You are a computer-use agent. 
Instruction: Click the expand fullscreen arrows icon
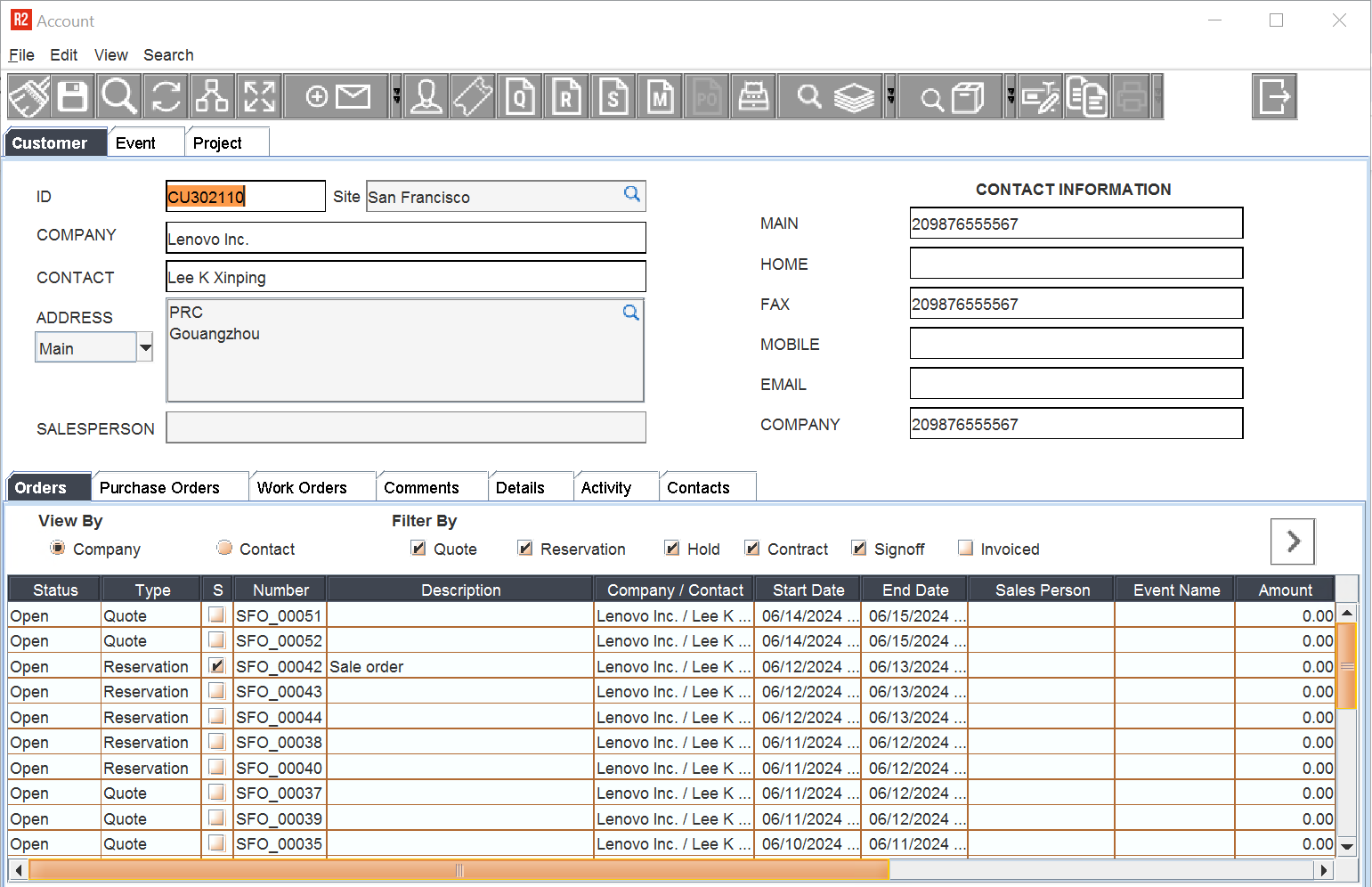coord(259,96)
